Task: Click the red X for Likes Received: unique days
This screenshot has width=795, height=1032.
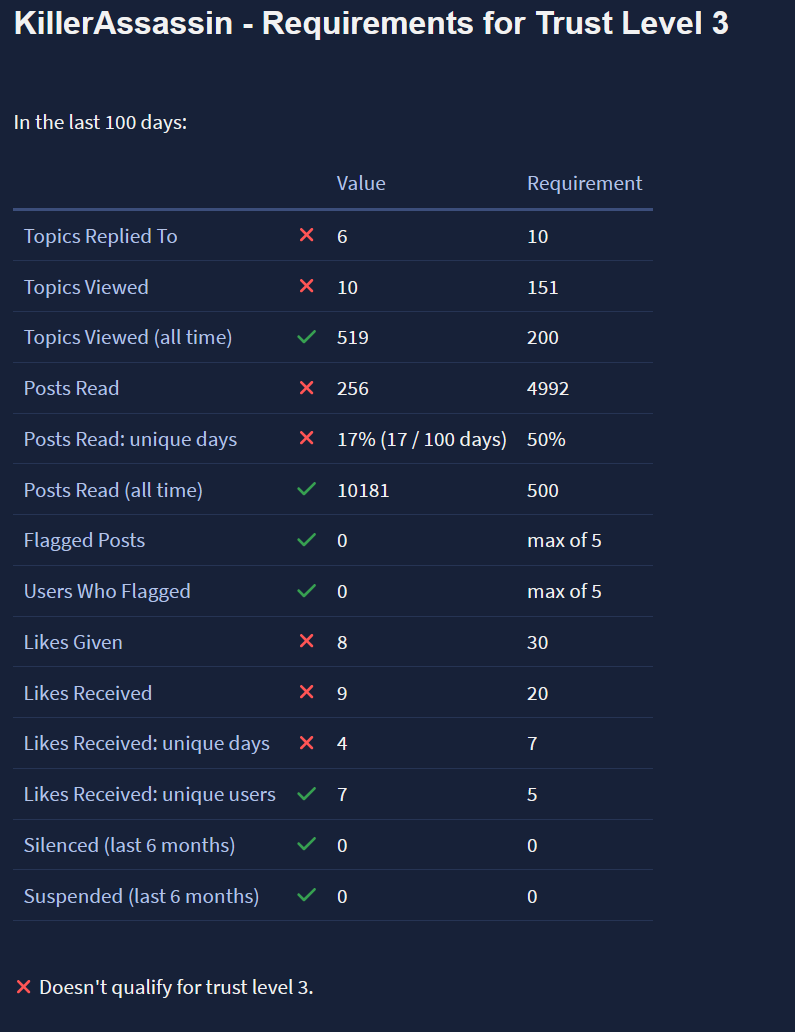Action: click(307, 744)
